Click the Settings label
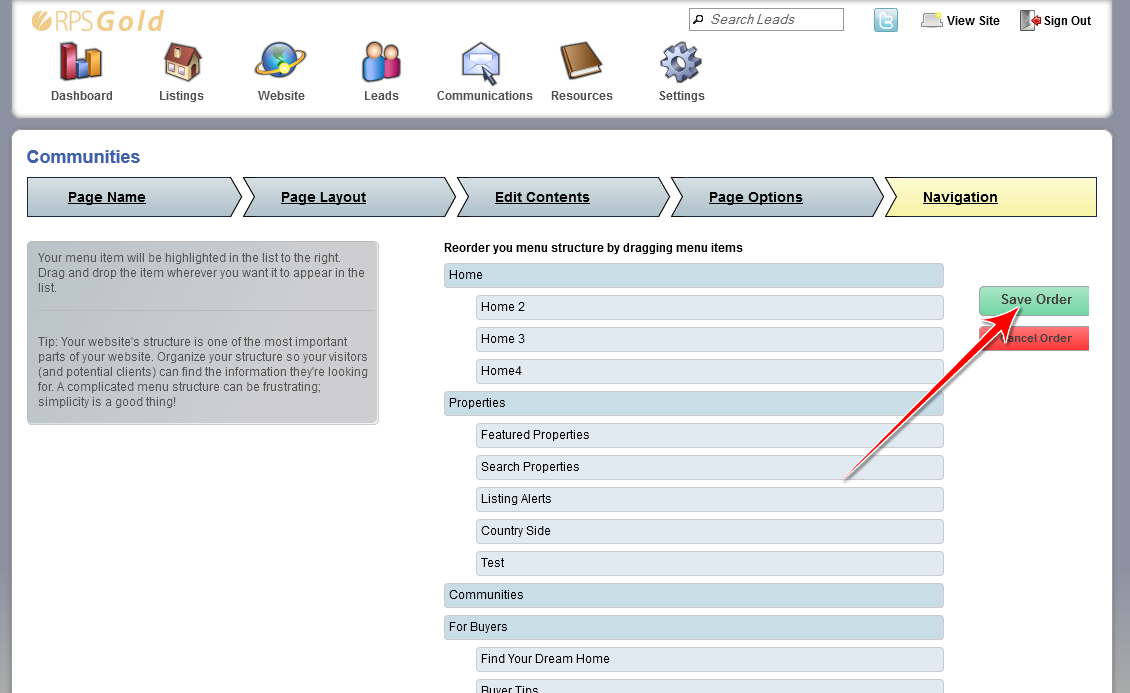This screenshot has height=693, width=1130. 682,96
